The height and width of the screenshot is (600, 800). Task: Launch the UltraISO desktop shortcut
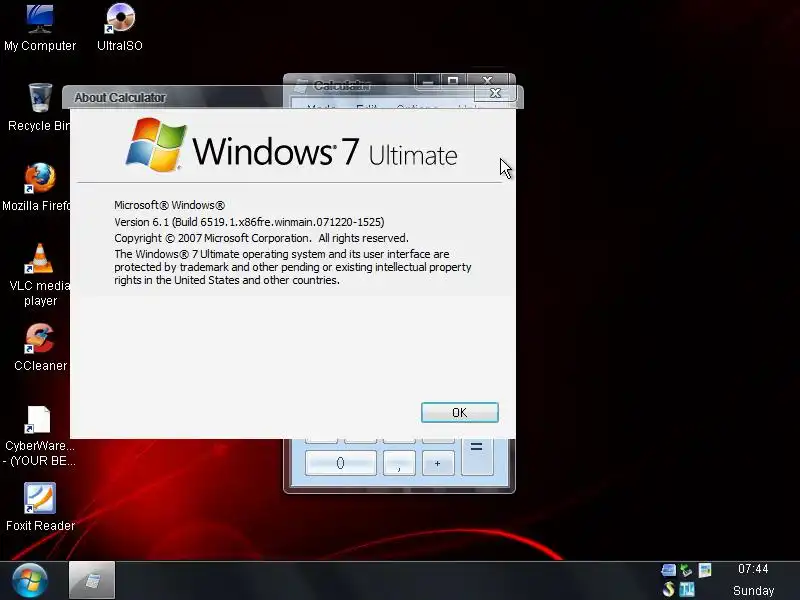coord(120,28)
